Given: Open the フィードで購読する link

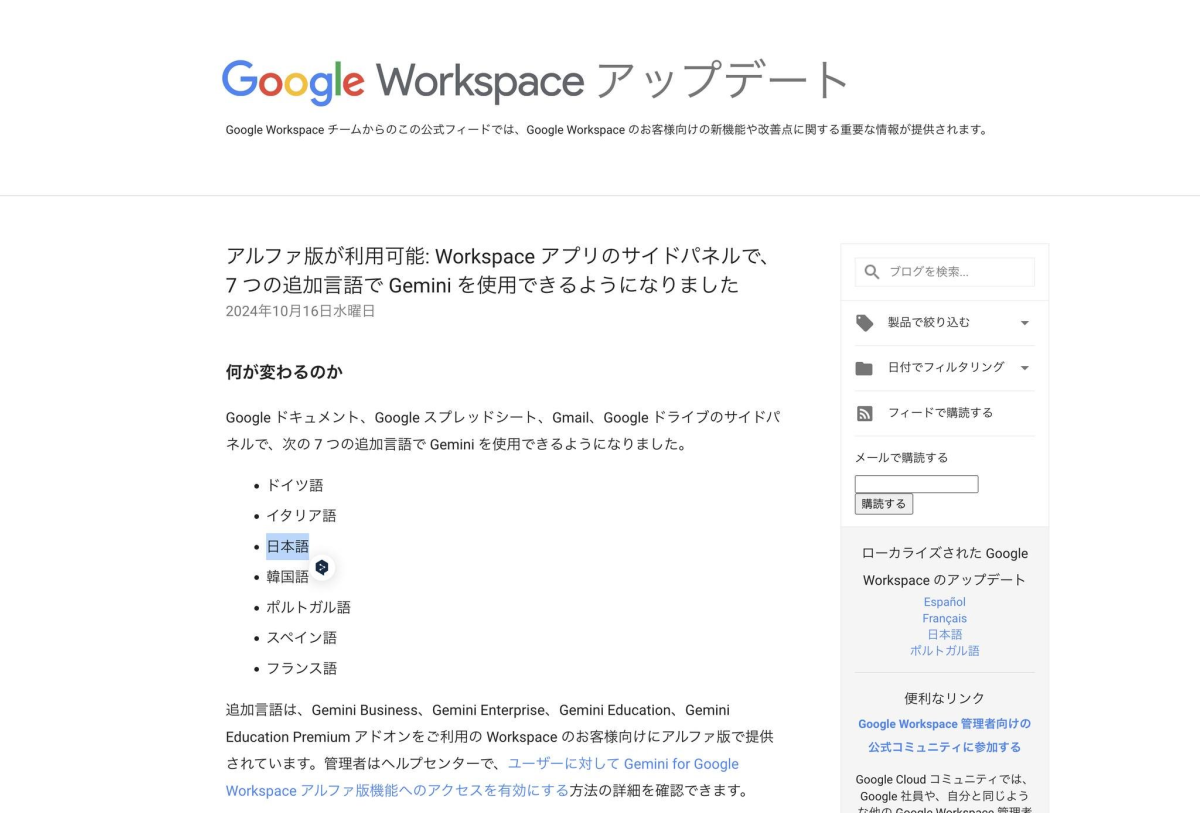Looking at the screenshot, I should pos(940,413).
